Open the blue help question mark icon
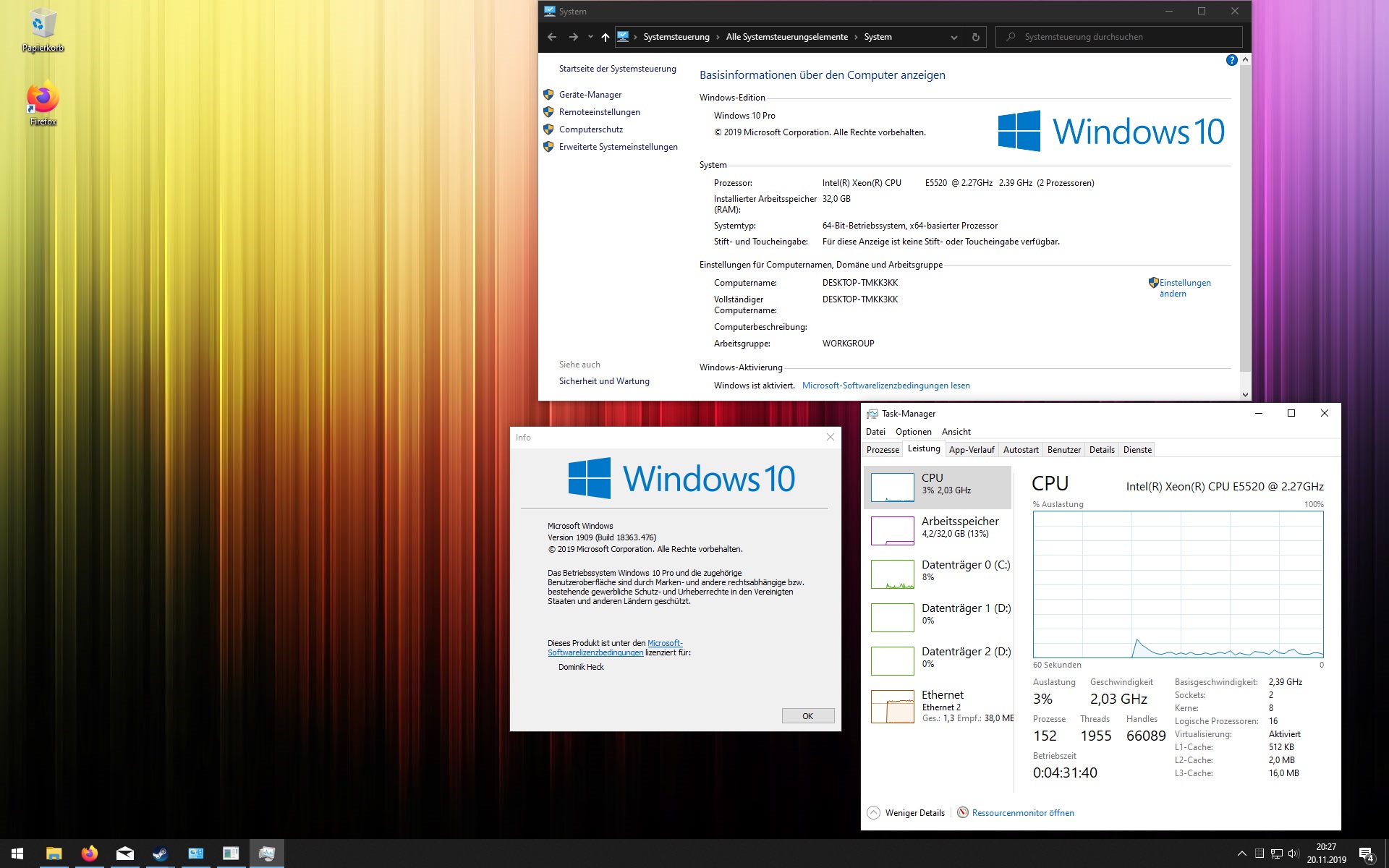The width and height of the screenshot is (1389, 868). (x=1231, y=60)
